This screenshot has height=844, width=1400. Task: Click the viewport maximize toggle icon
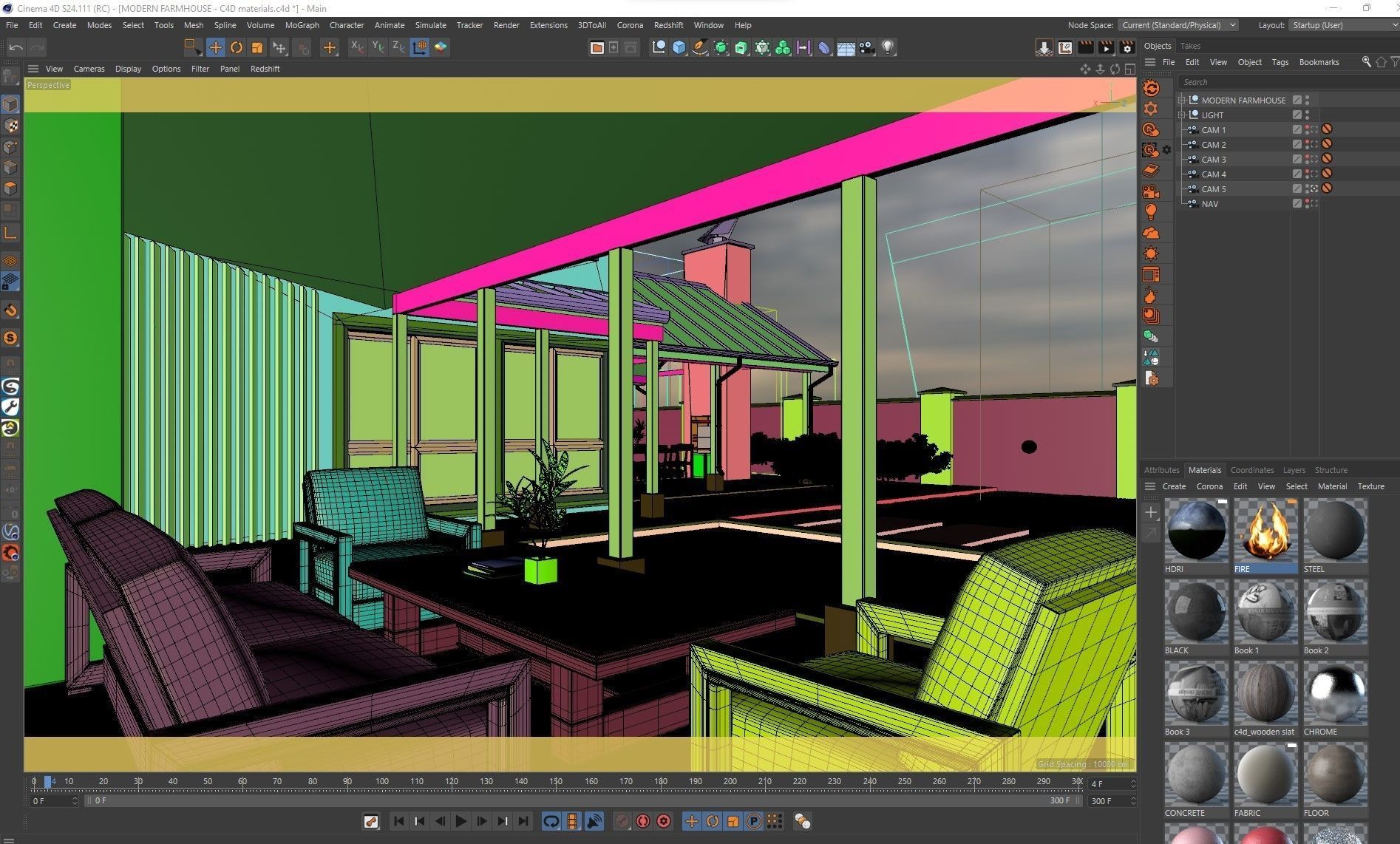pos(1129,69)
